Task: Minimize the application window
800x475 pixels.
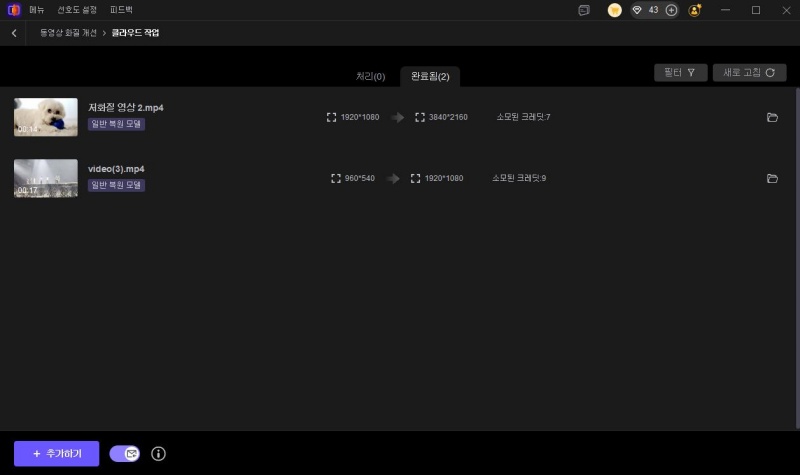Action: coord(725,10)
